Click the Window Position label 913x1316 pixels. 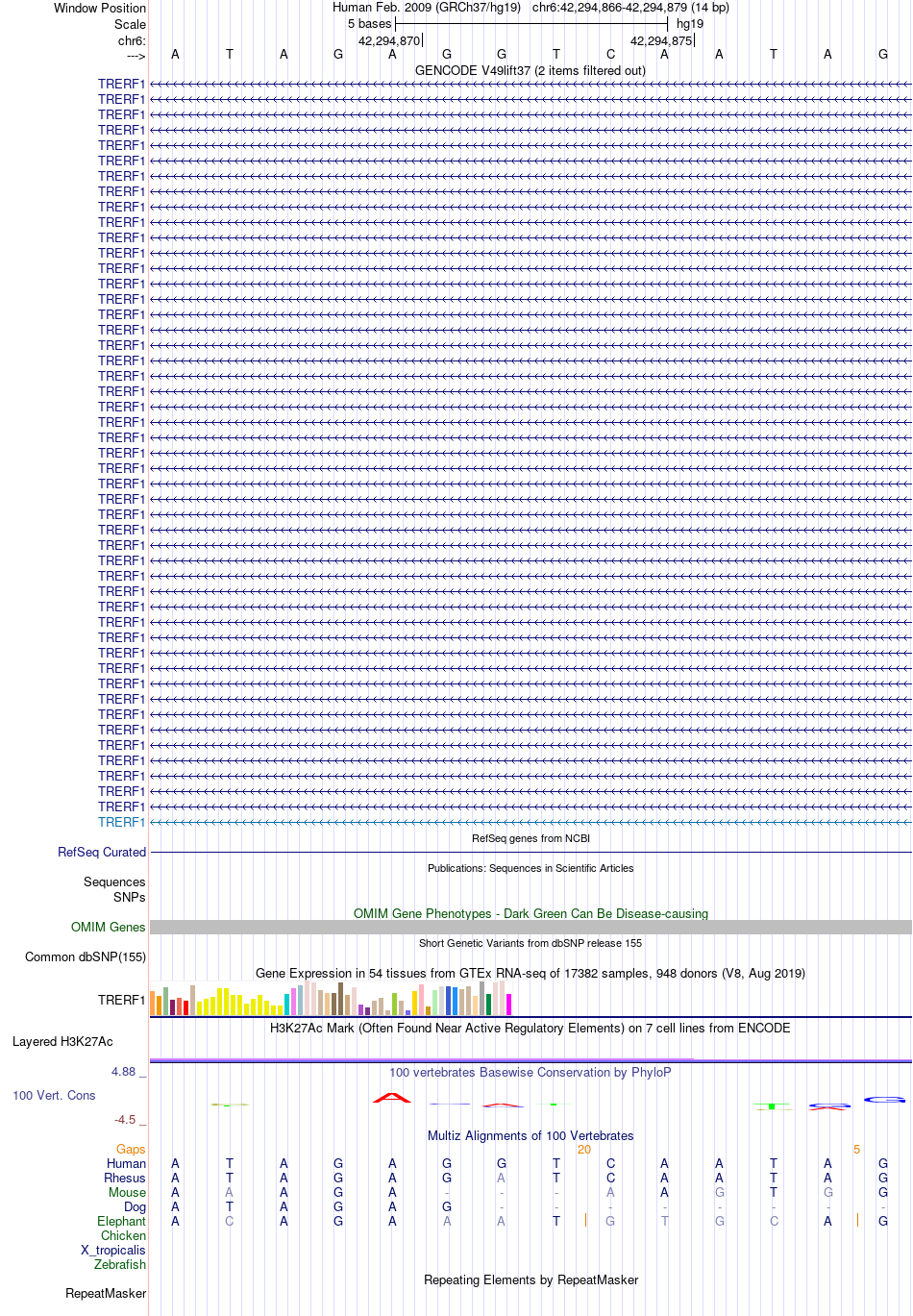(100, 8)
